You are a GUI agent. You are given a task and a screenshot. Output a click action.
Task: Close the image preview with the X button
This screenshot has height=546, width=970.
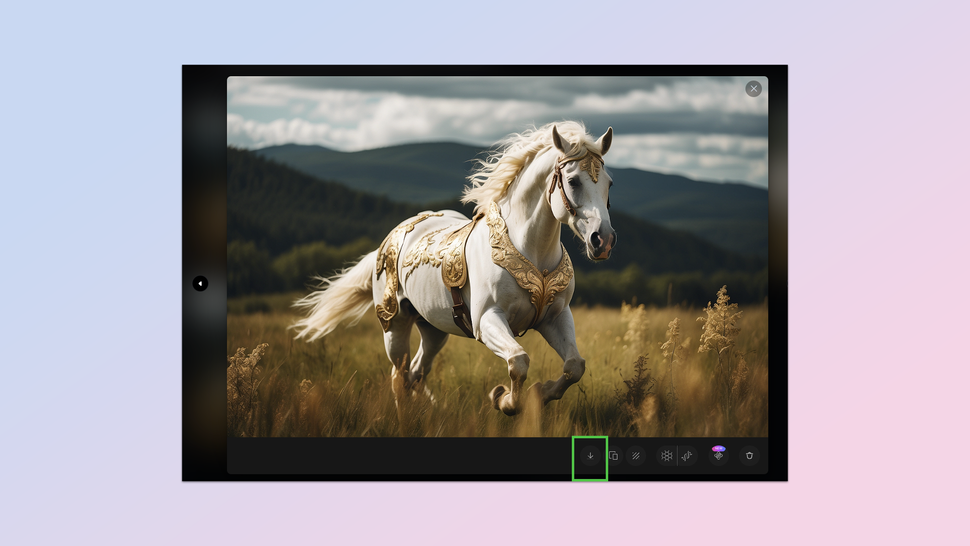tap(753, 89)
